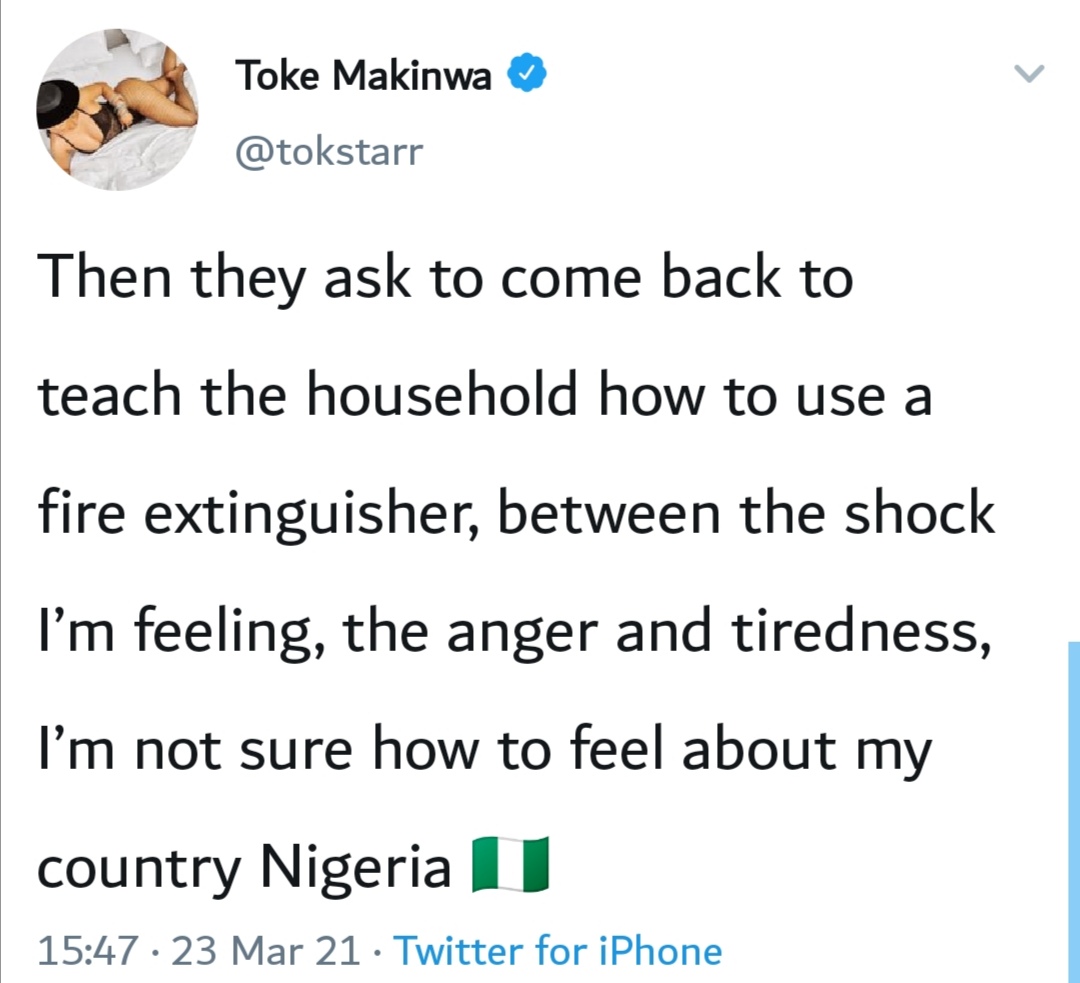The height and width of the screenshot is (983, 1080).
Task: Click the Toke Makinwa display name
Action: (364, 75)
